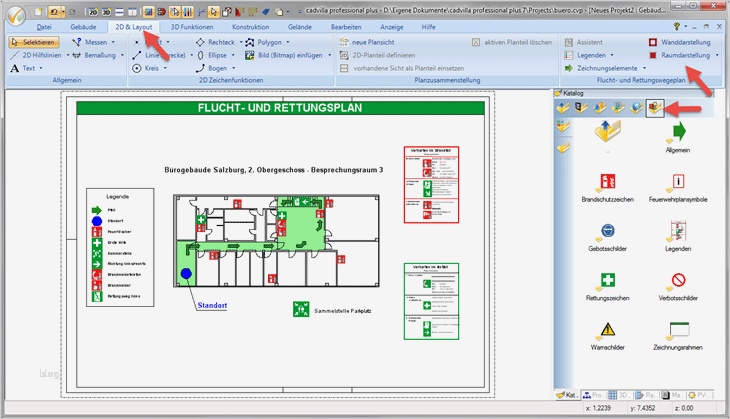Open the Allgemein catalog folder
This screenshot has height=419, width=730.
pyautogui.click(x=677, y=134)
